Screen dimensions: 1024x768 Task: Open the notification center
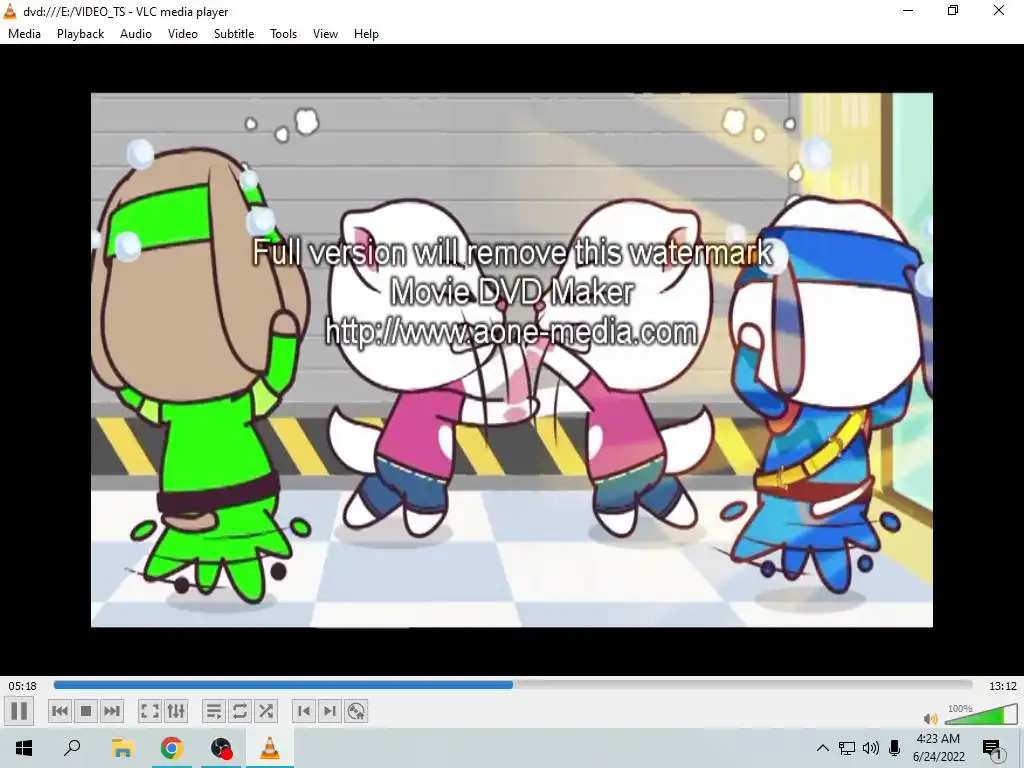pyautogui.click(x=992, y=748)
